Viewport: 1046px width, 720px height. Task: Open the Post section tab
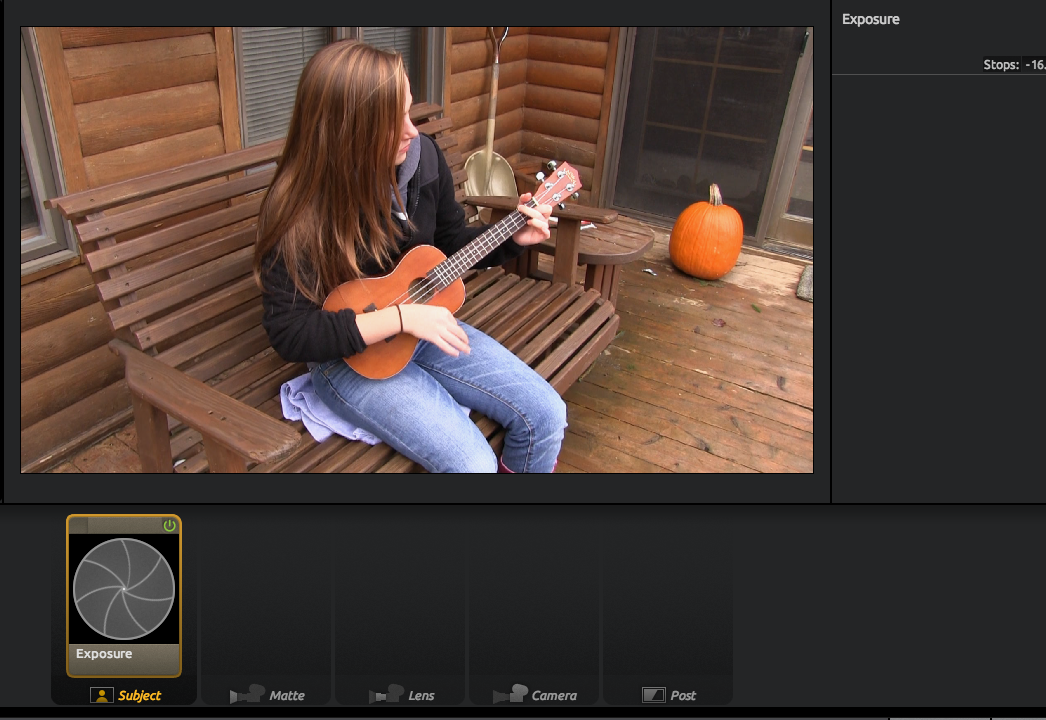pyautogui.click(x=668, y=695)
